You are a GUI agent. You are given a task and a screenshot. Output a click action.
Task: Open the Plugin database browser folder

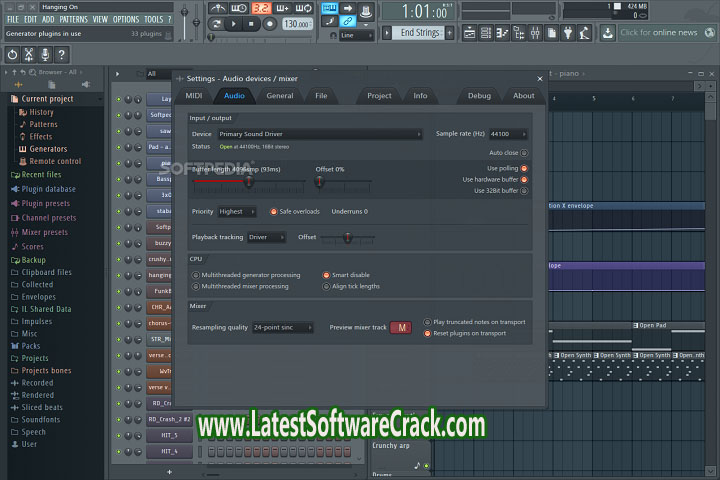[x=48, y=189]
